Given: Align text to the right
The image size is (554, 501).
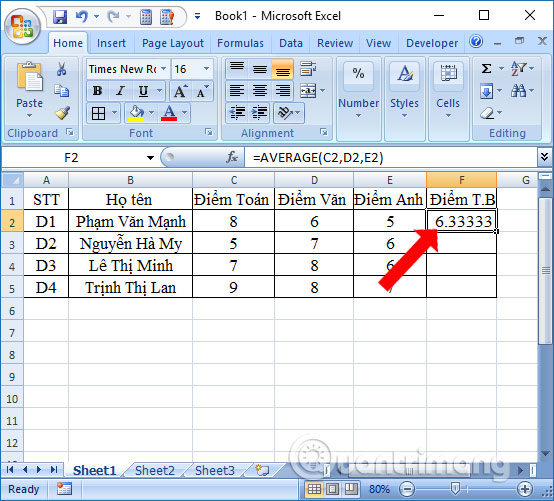Looking at the screenshot, I should click(283, 91).
